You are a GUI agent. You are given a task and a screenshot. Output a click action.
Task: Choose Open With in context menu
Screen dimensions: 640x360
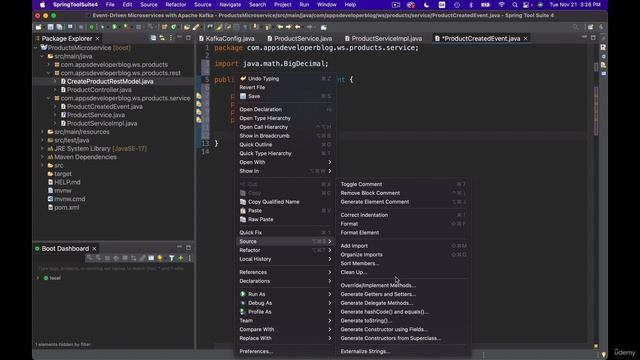[285, 162]
